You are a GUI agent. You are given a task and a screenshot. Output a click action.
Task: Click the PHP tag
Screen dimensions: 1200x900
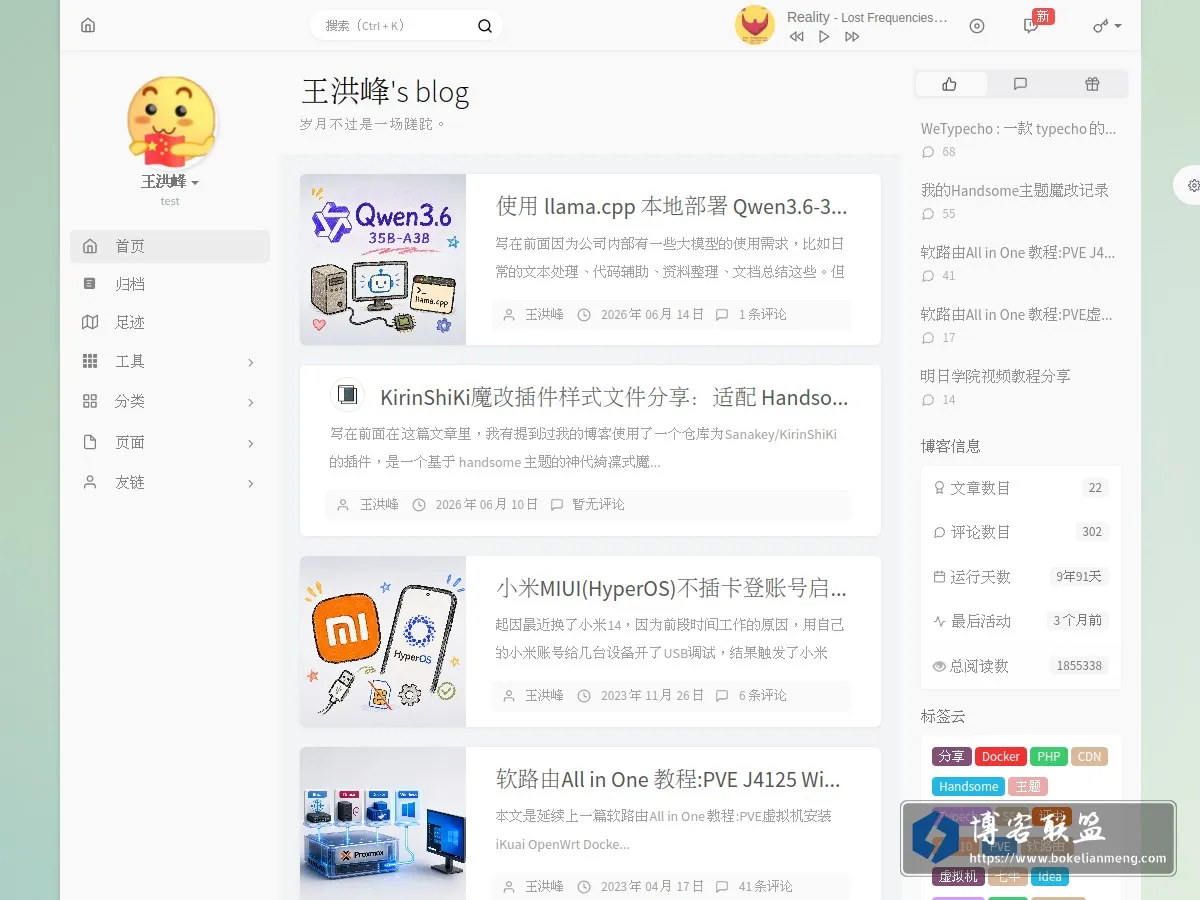[x=1048, y=757]
